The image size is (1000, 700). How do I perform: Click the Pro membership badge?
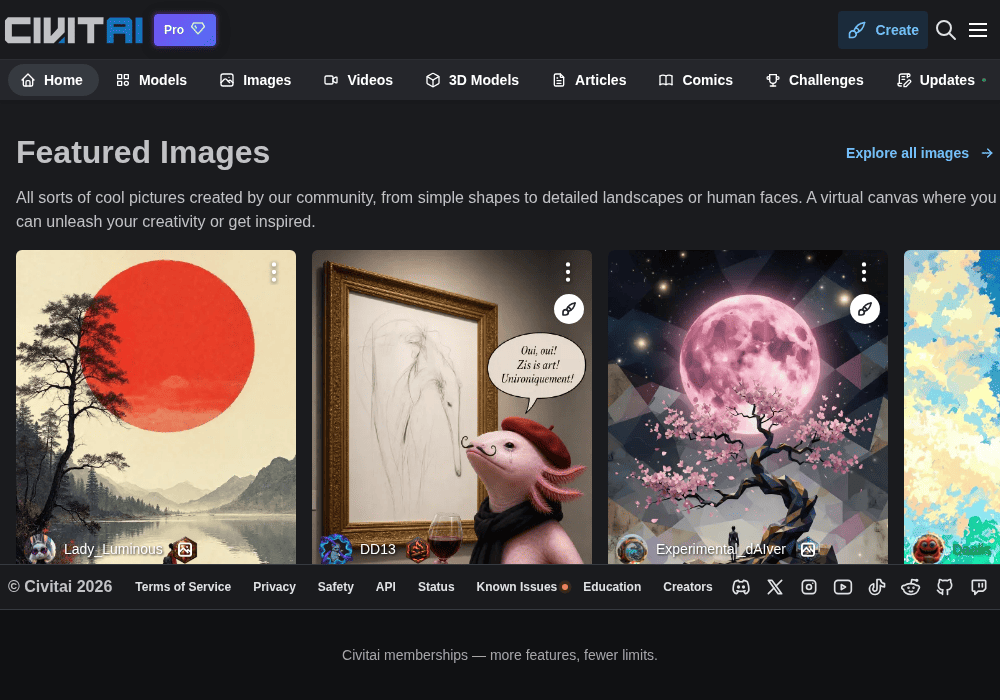coord(185,30)
